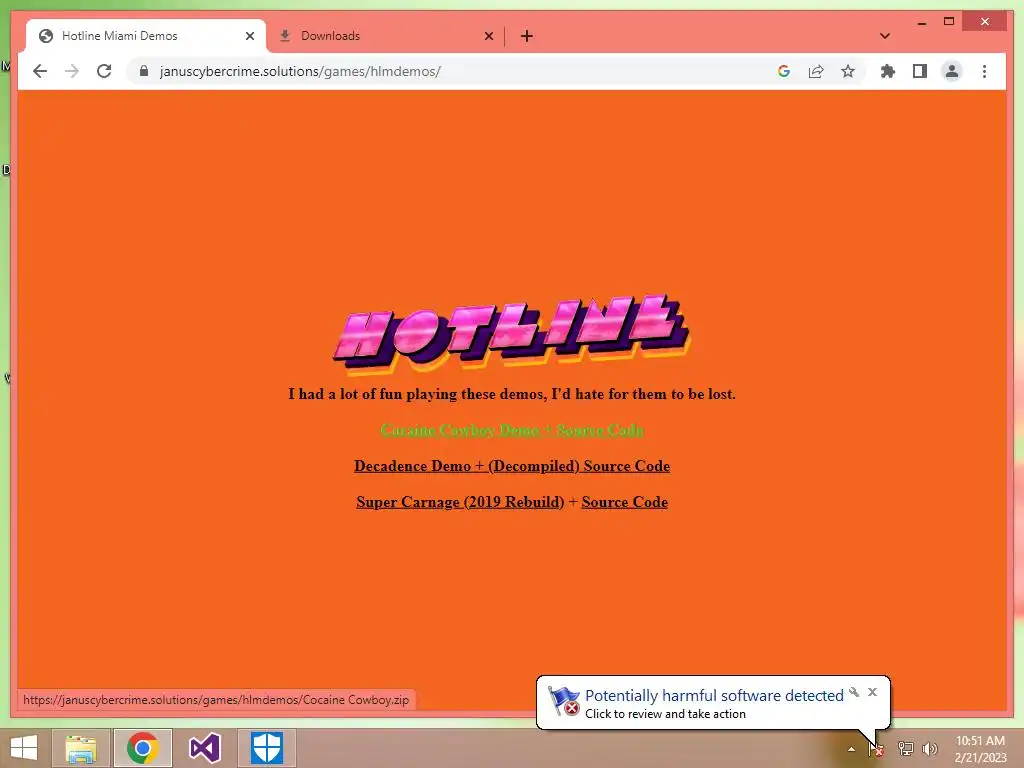Open the Super Carnage Source Code link
The width and height of the screenshot is (1024, 768).
coord(624,502)
